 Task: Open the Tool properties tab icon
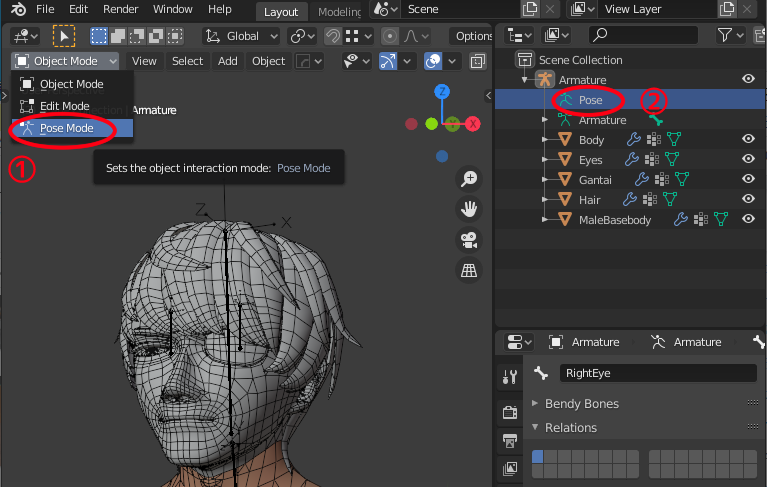click(510, 376)
